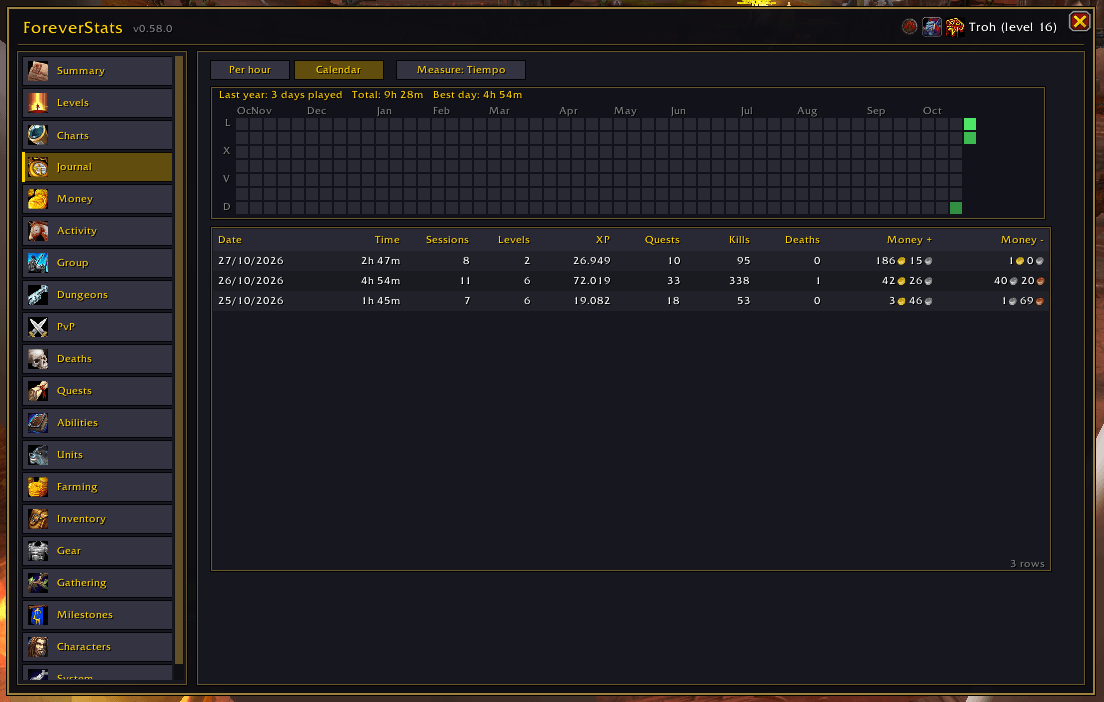Click the blue troll portrait beside Troh
Viewport: 1104px width, 702px height.
(932, 27)
